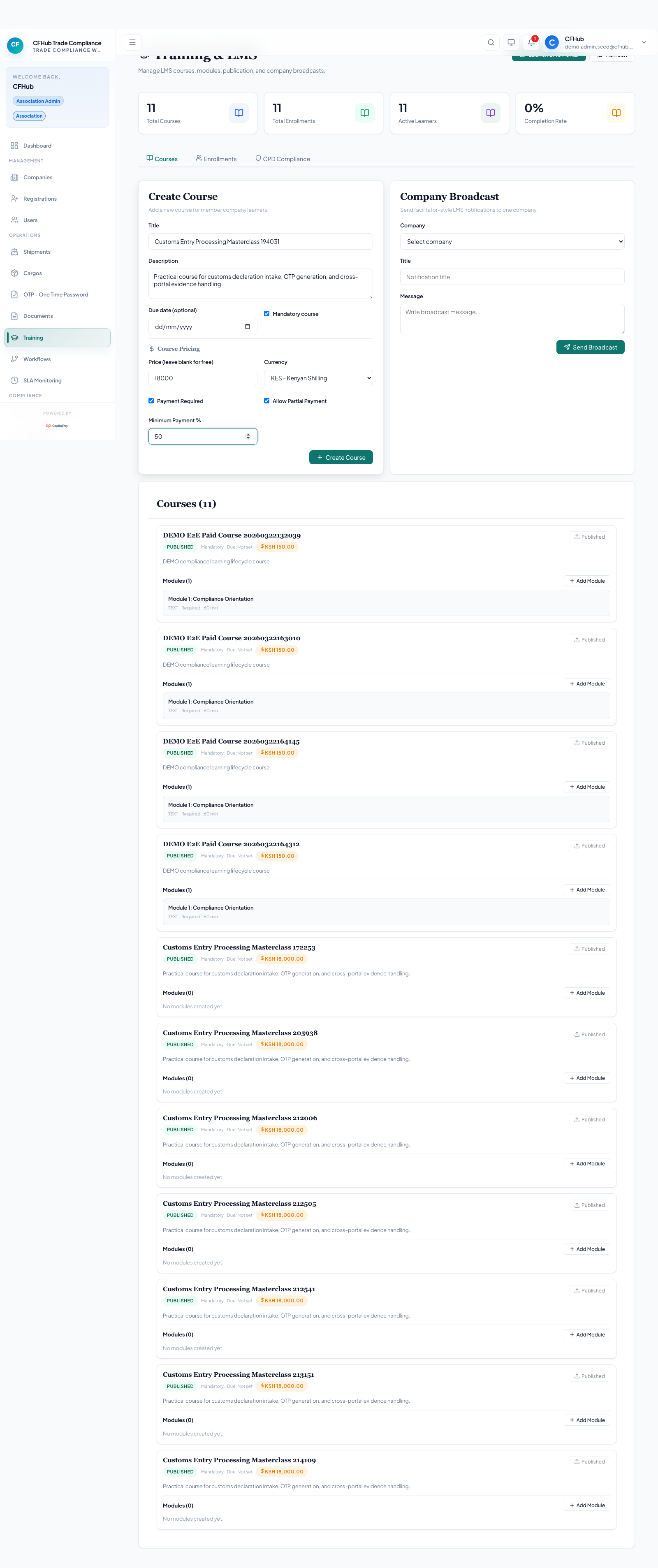Open the CPD Compliance tab
Image resolution: width=658 pixels, height=1568 pixels.
point(283,158)
